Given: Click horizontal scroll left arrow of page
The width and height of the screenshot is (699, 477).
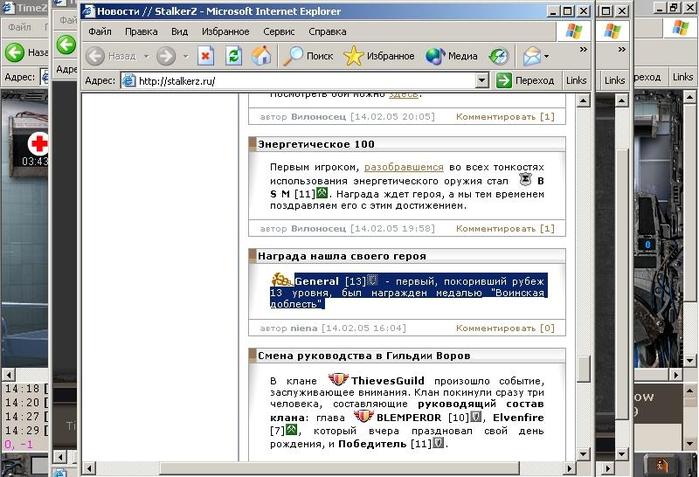Looking at the screenshot, I should click(x=89, y=469).
